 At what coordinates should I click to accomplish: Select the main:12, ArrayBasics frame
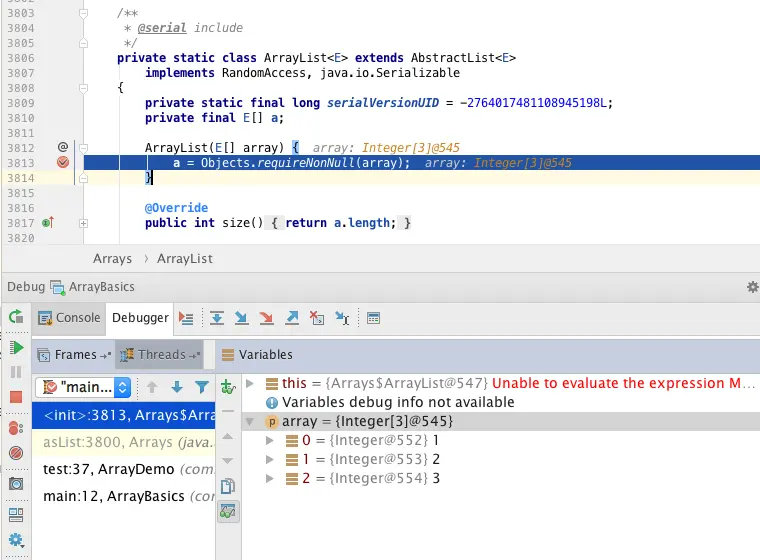point(124,496)
